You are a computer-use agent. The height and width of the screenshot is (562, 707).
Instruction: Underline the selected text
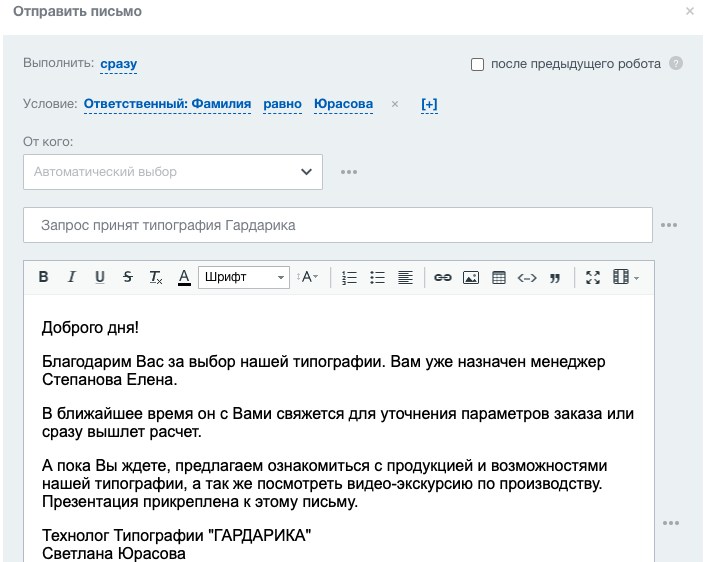[x=100, y=277]
